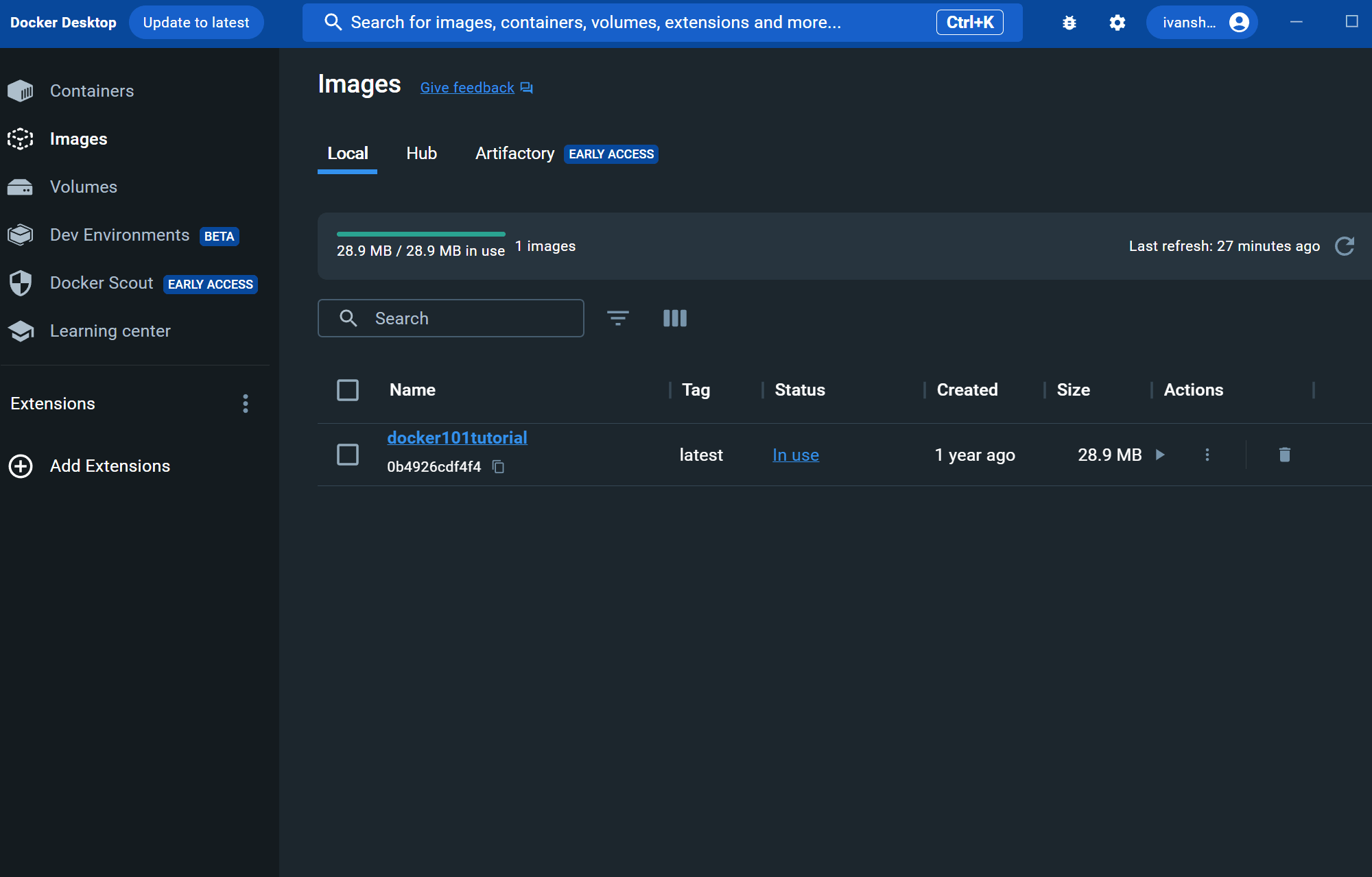Open the Containers section in sidebar
This screenshot has width=1372, height=877.
[91, 91]
